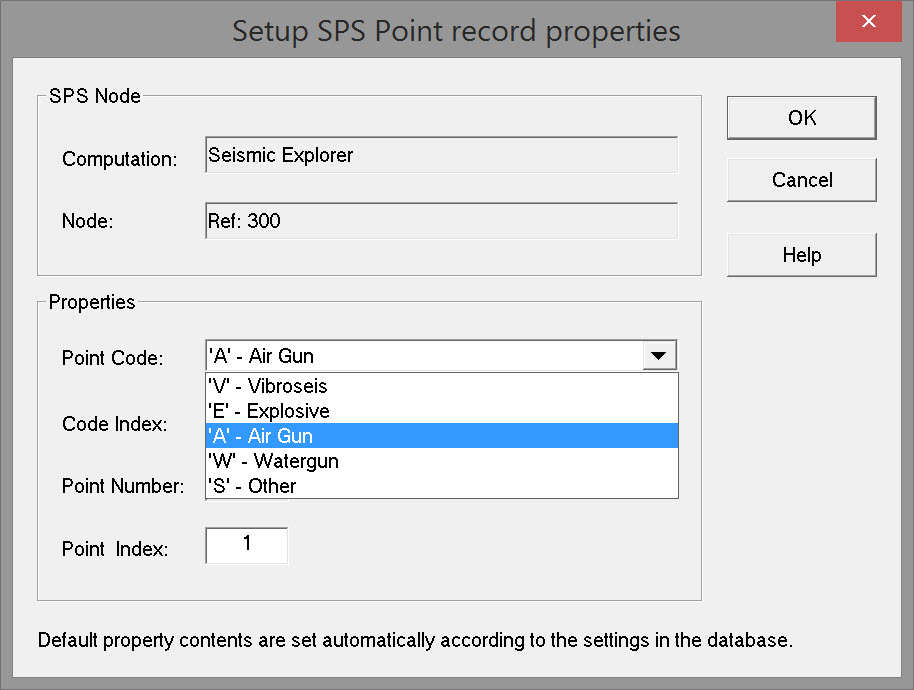
Task: Click the Point Code label
Action: [112, 358]
